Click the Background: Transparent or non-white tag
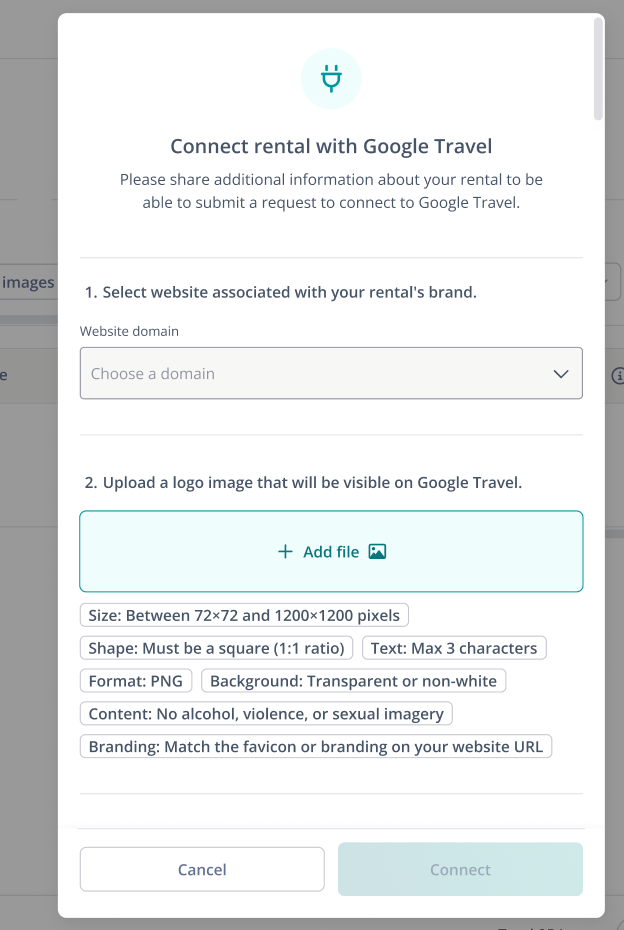Viewport: 624px width, 930px height. coord(354,681)
